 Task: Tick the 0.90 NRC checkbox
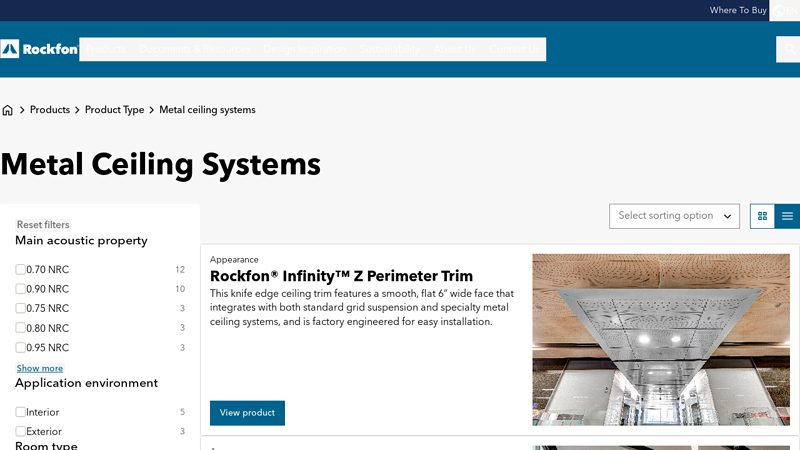click(20, 288)
